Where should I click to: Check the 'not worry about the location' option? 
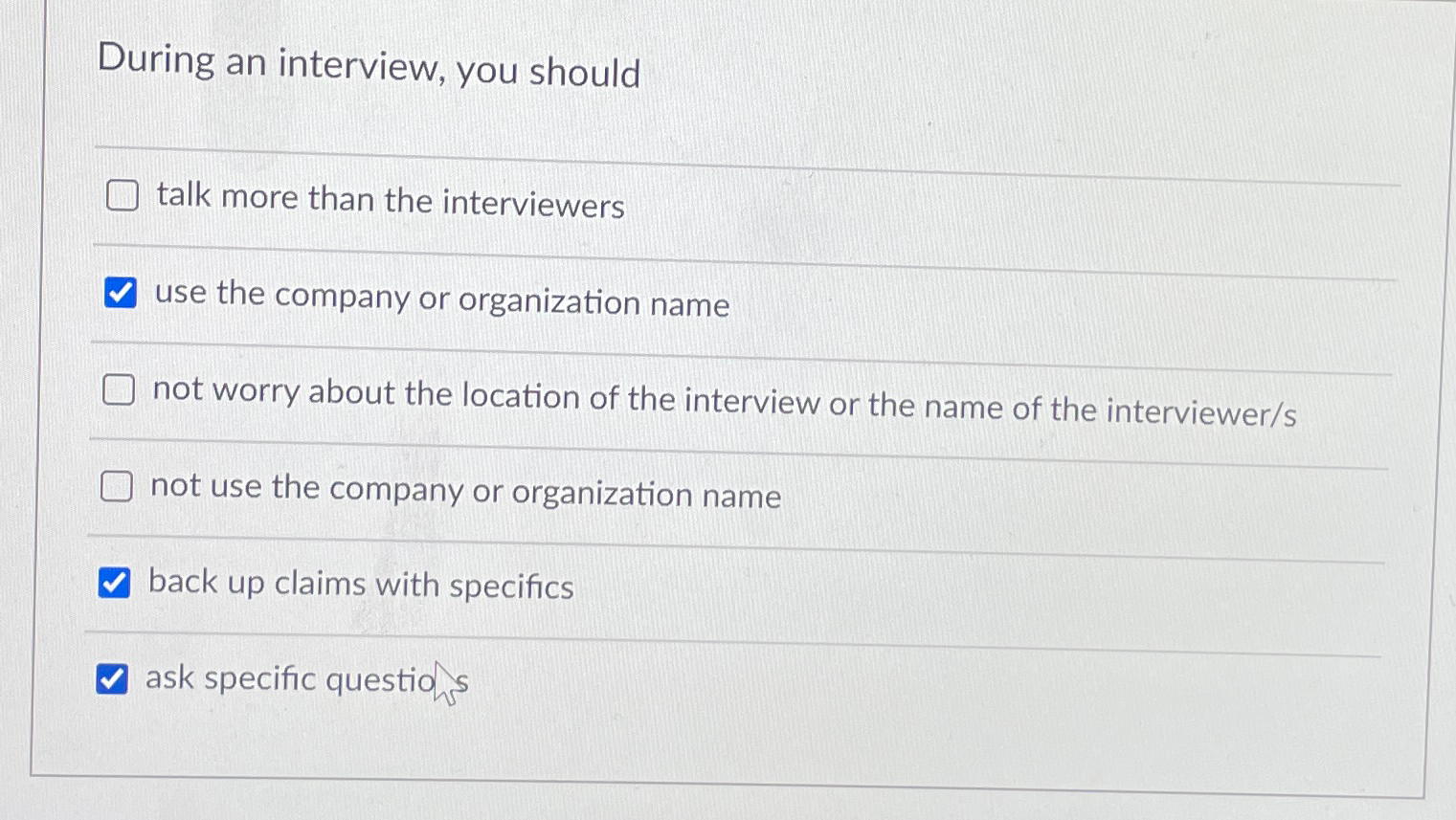click(x=119, y=390)
